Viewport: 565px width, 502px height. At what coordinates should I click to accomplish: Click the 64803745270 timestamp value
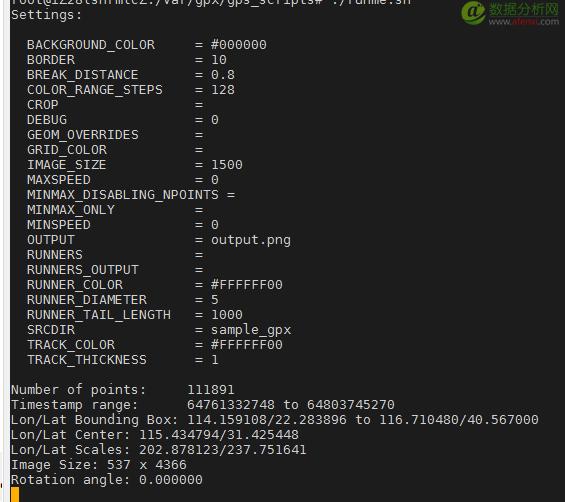point(351,405)
